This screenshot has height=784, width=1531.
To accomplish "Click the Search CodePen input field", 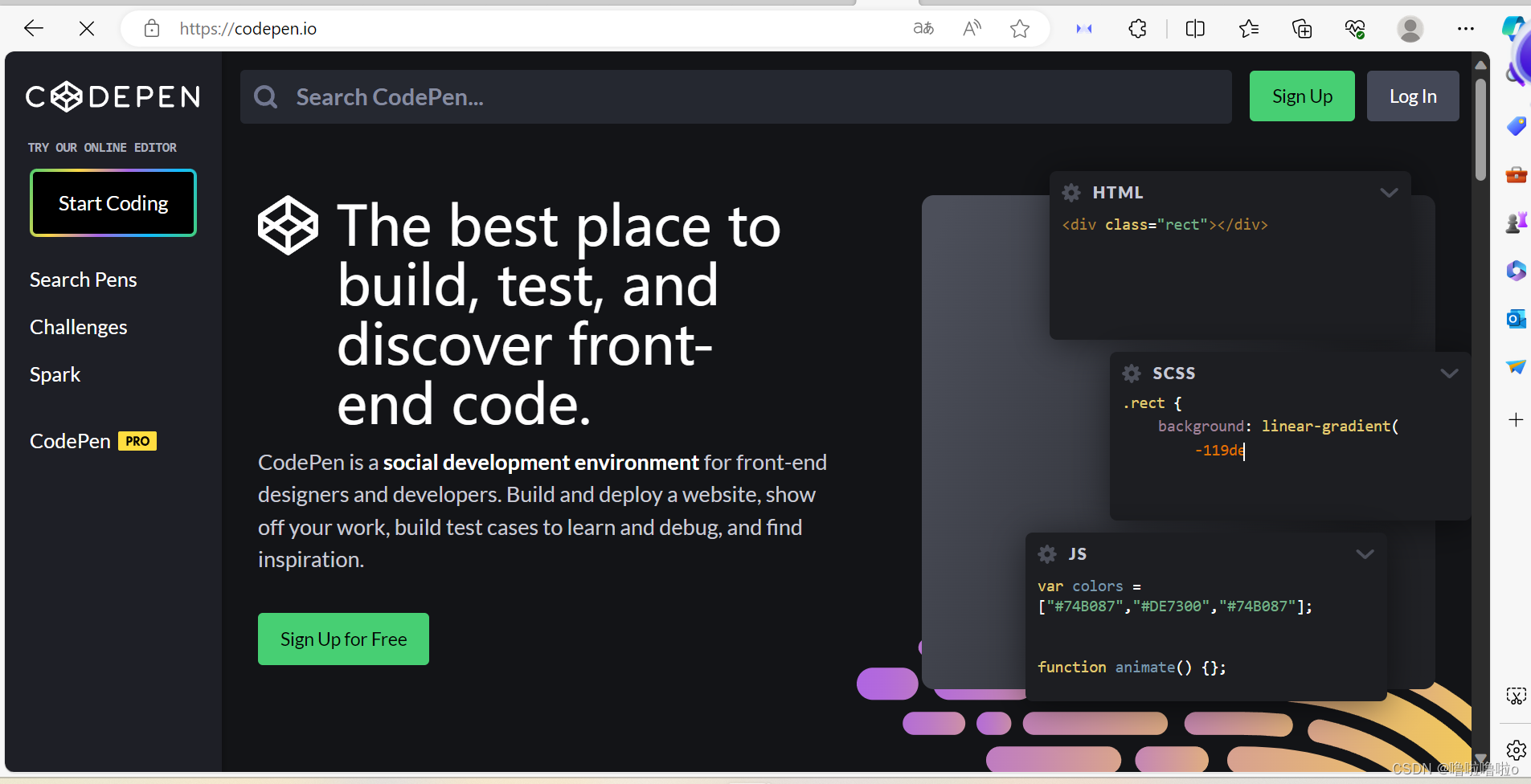I will 735,97.
